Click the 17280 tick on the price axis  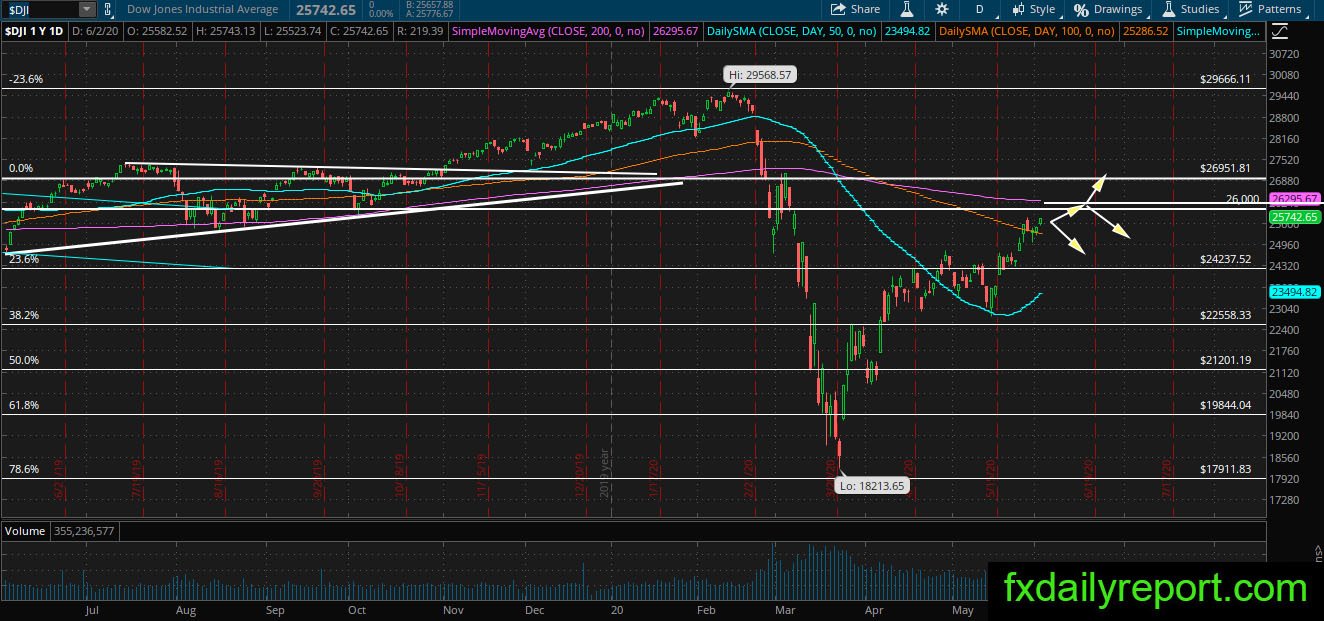point(1284,499)
